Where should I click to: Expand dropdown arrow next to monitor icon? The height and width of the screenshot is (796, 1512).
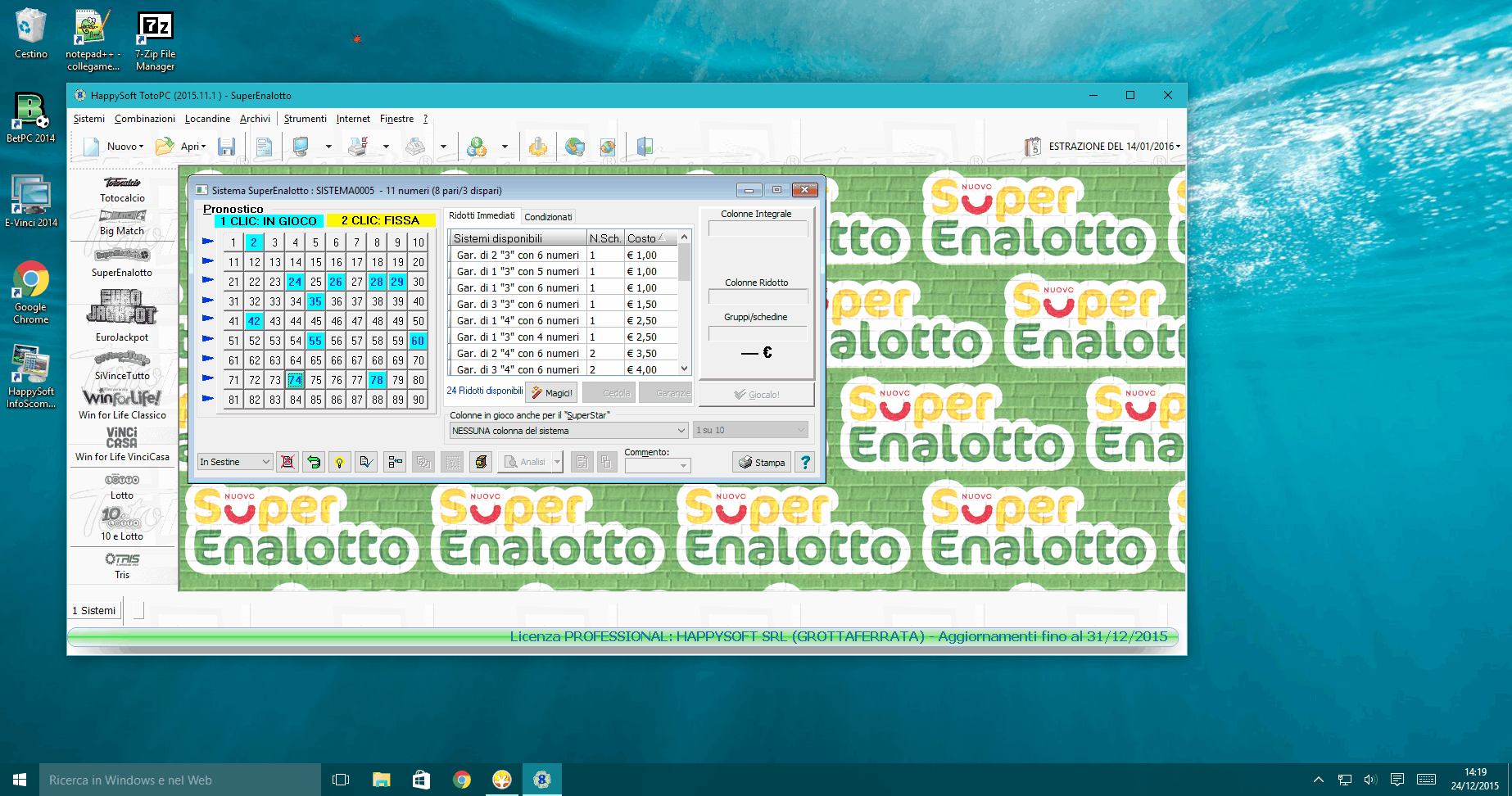pos(328,147)
